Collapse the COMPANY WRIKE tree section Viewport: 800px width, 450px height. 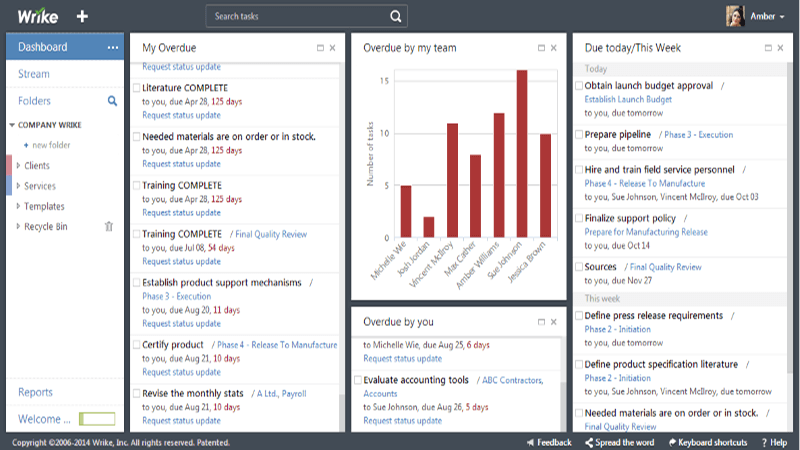pyautogui.click(x=12, y=125)
